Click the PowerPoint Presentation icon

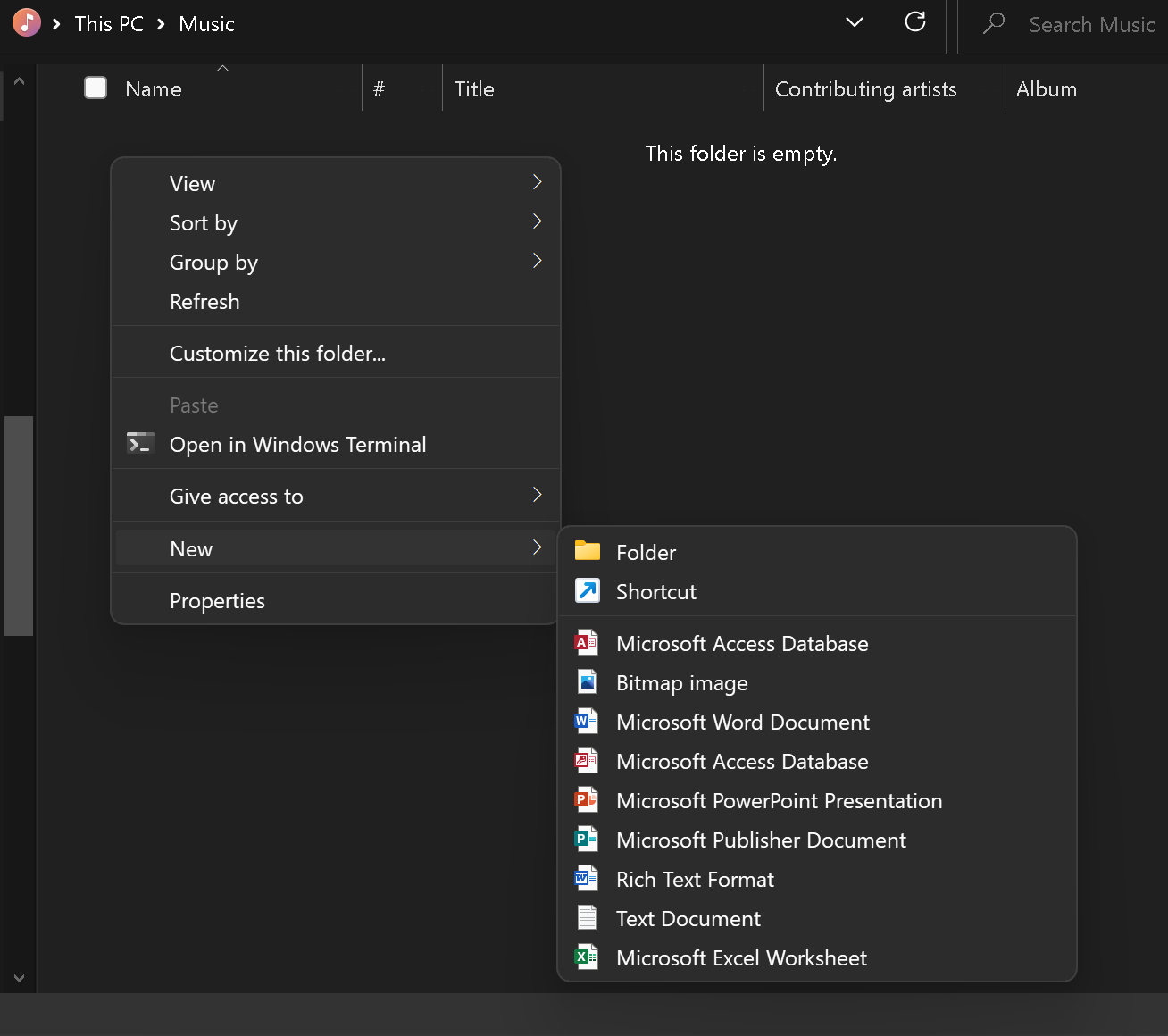tap(587, 800)
